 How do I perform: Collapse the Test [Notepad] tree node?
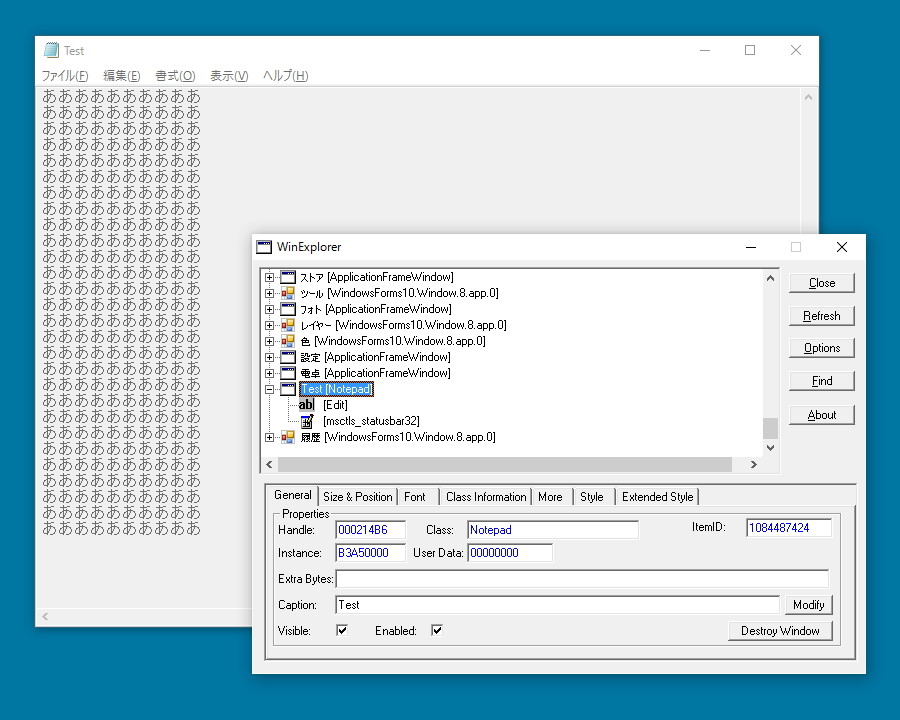(x=269, y=389)
